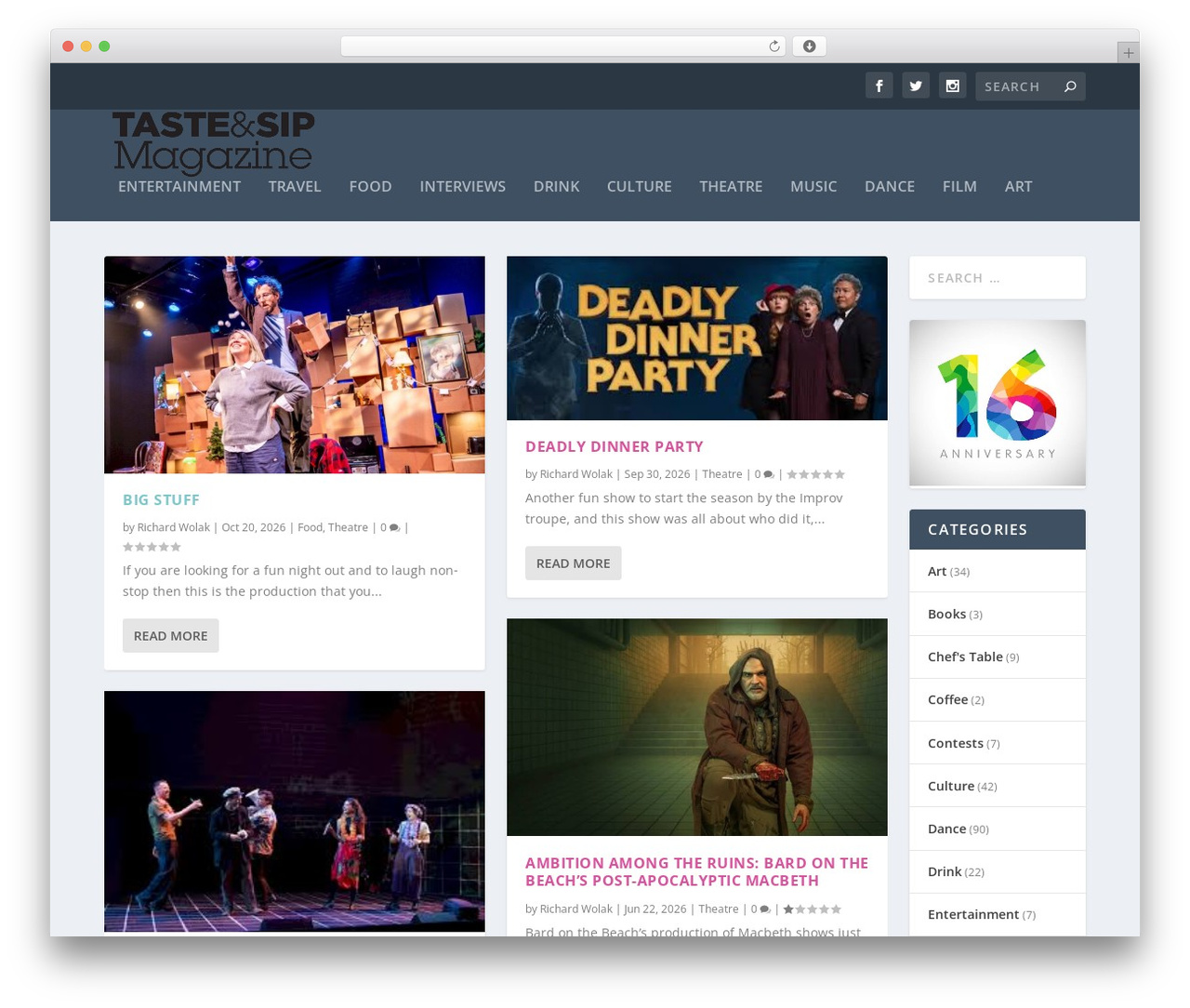Select Theatre in the navigation bar
Viewport: 1190px width, 1008px height.
[x=731, y=186]
